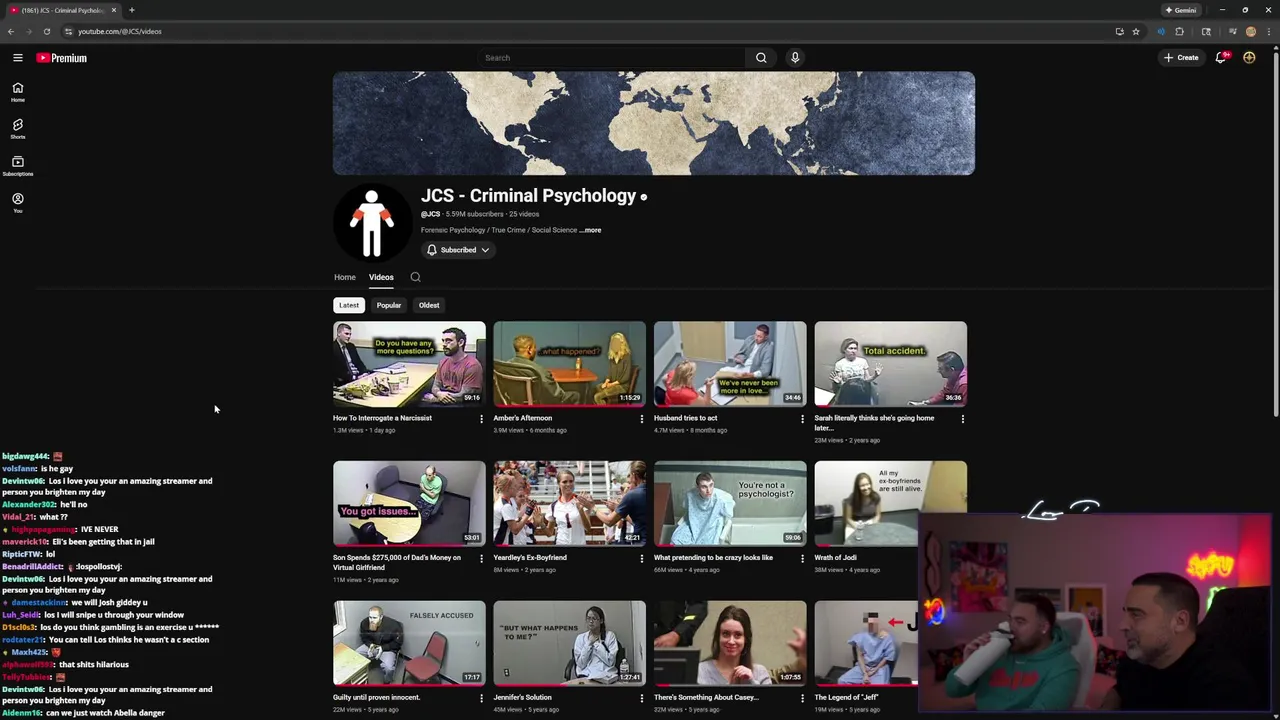
Task: Open options for 'There's Something About Casey'
Action: pyautogui.click(x=802, y=698)
